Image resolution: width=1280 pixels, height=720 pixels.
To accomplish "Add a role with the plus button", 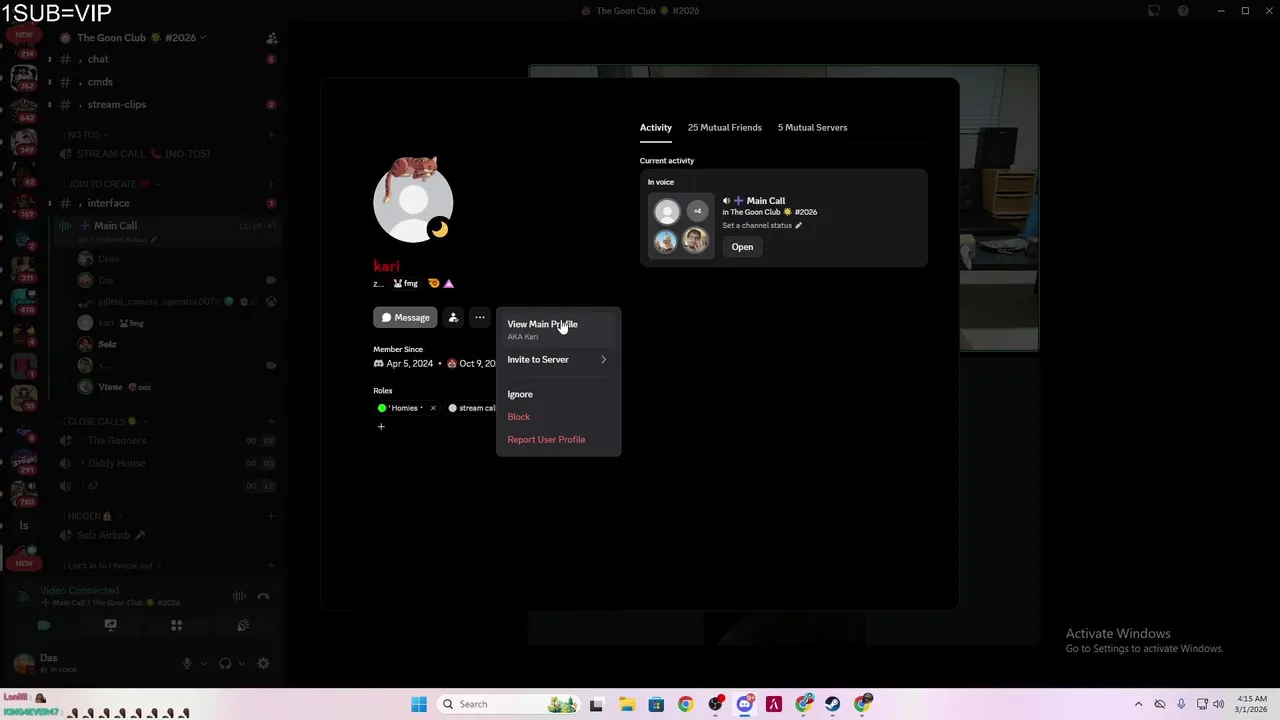I will (x=381, y=427).
